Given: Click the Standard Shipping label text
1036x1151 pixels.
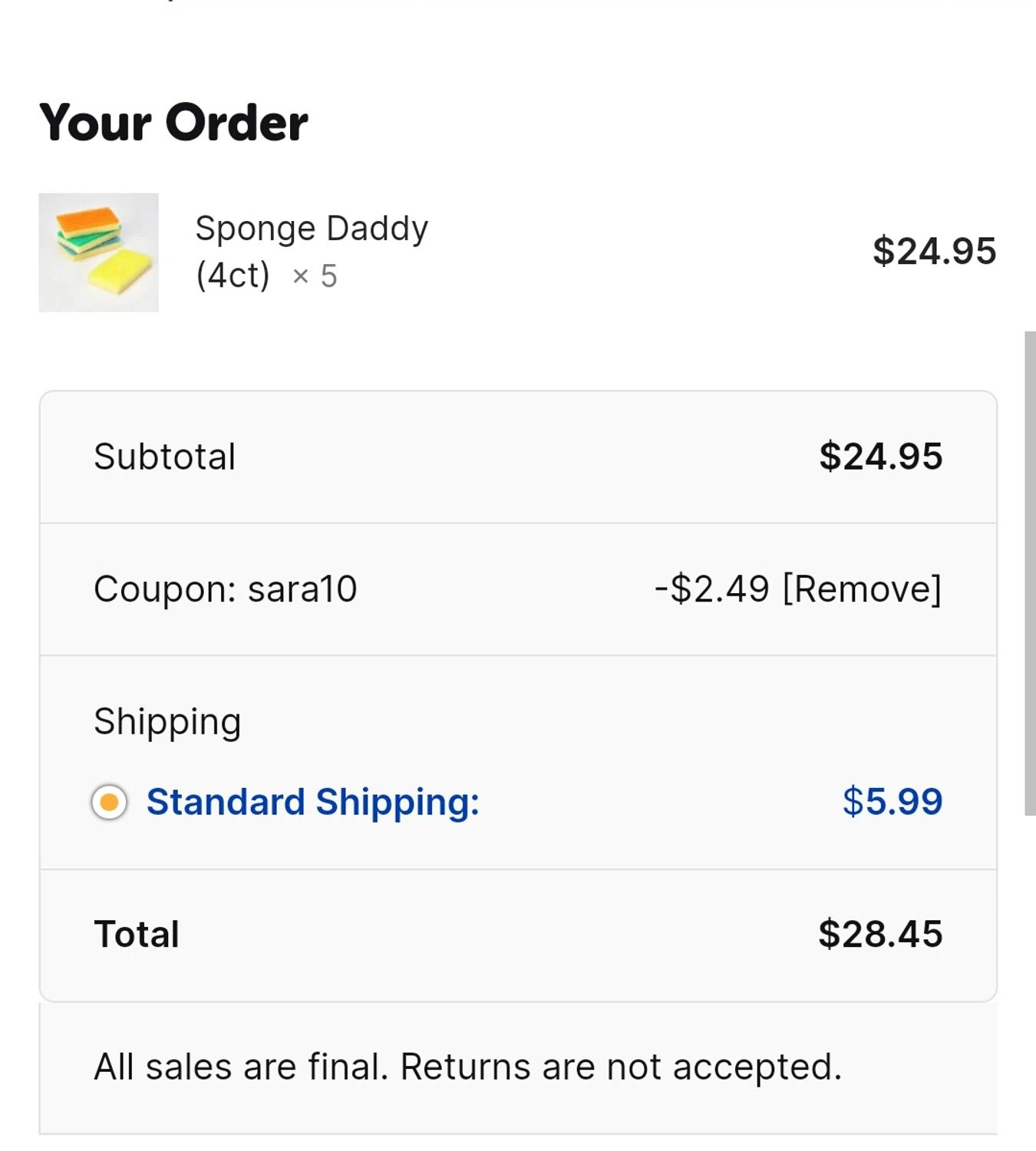Looking at the screenshot, I should [312, 802].
